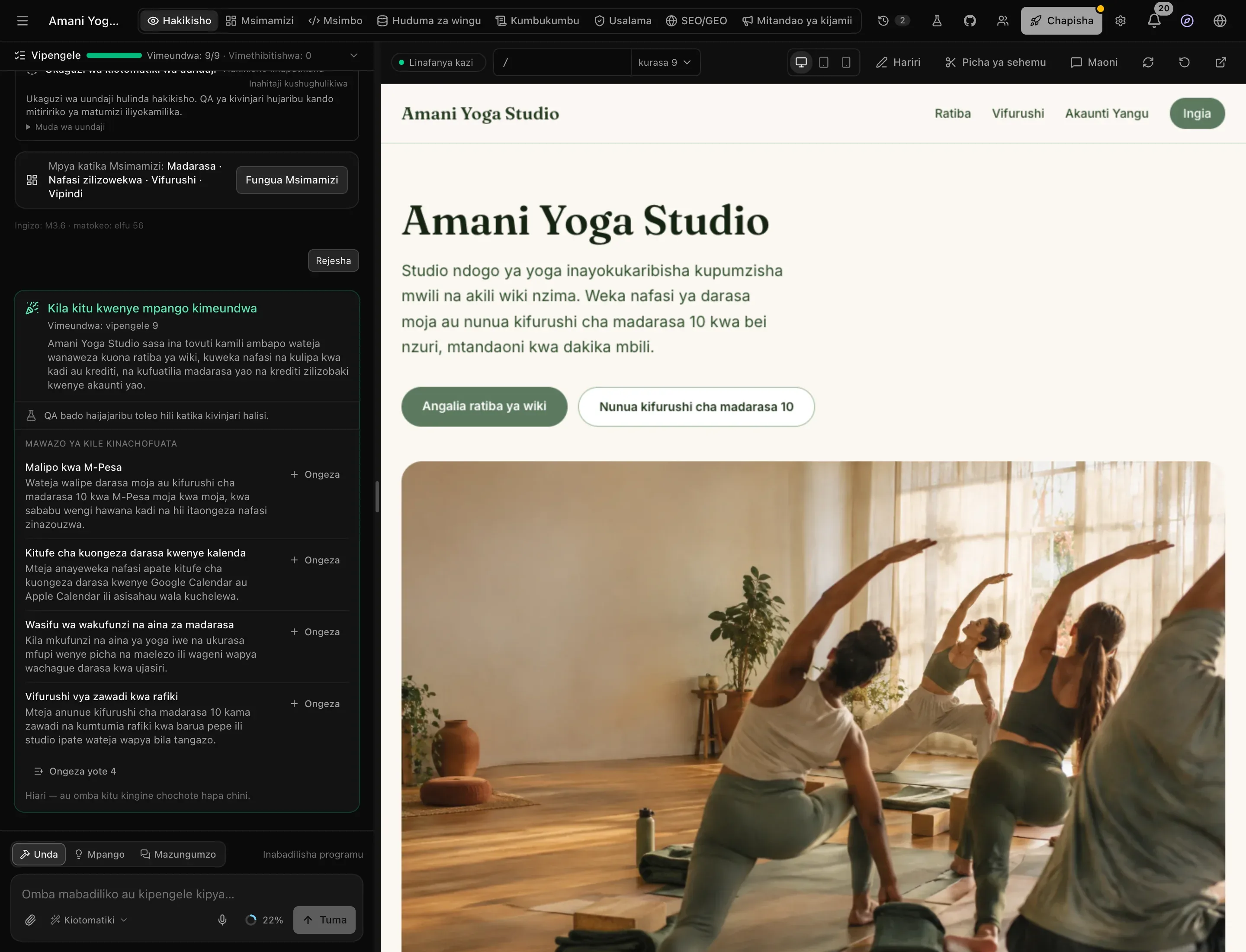The width and height of the screenshot is (1246, 952).
Task: Click the compass icon in top bar
Action: click(1186, 21)
